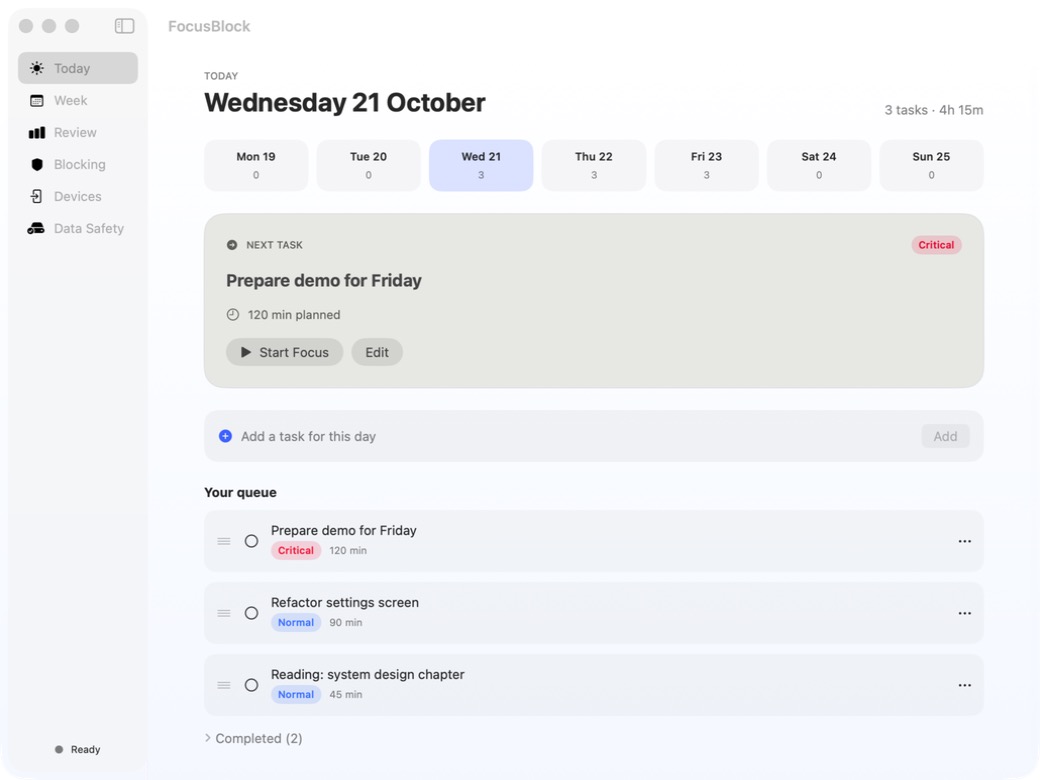The height and width of the screenshot is (780, 1040).
Task: Switch to Thu 22 day tab
Action: click(594, 165)
